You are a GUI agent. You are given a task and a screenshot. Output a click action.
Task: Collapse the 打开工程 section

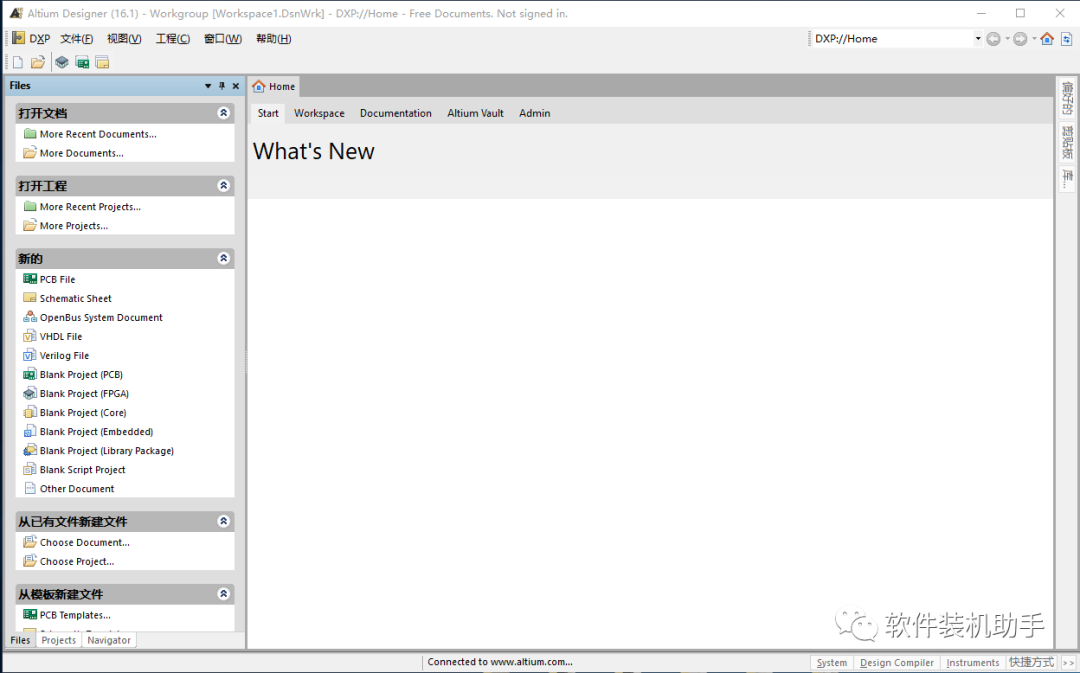(223, 185)
